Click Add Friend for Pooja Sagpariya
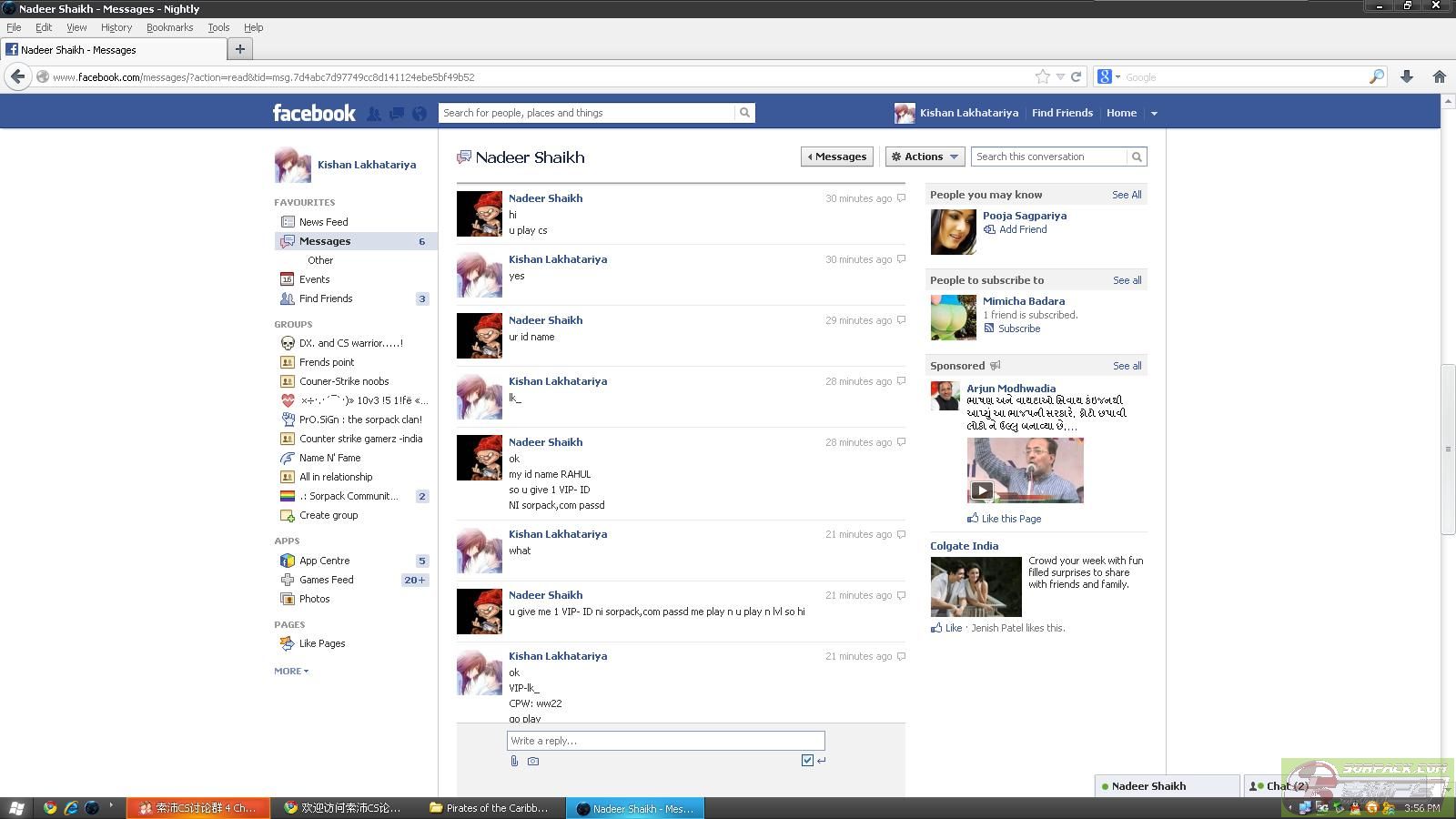 pos(1022,229)
